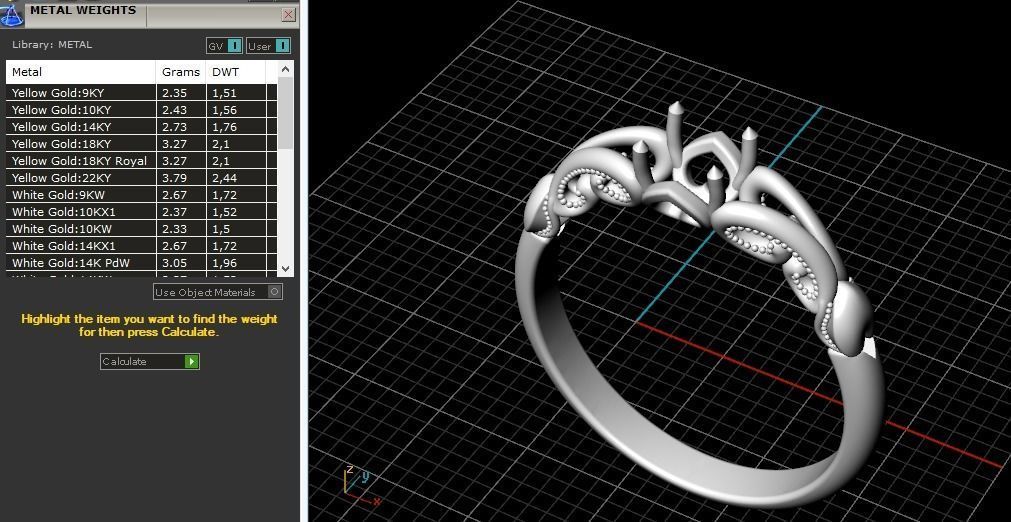1011x522 pixels.
Task: Toggle the GV library switch
Action: 224,46
